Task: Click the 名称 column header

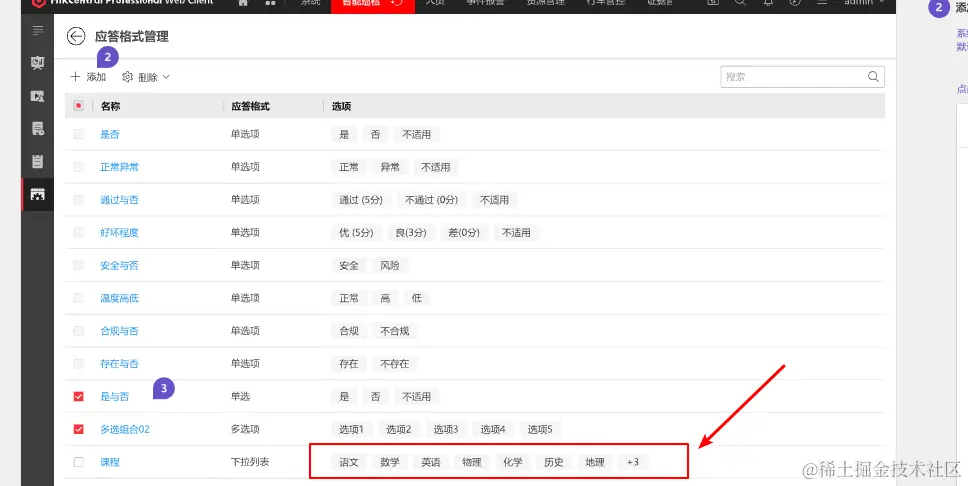Action: tap(111, 106)
